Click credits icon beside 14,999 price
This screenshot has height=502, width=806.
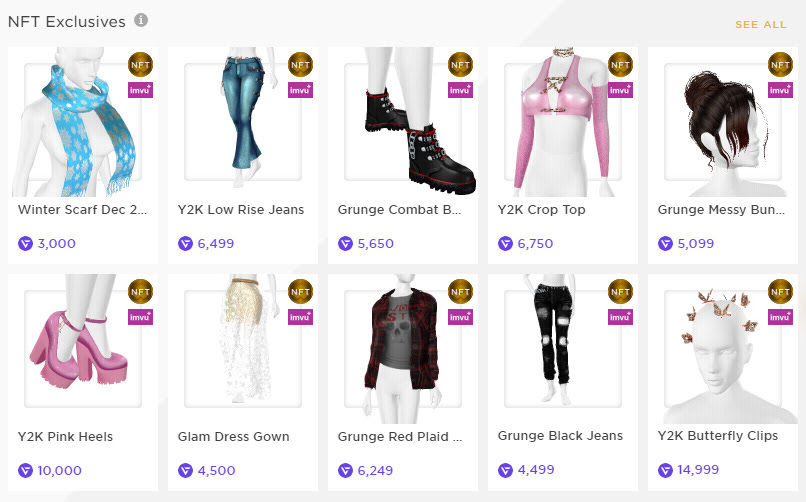pos(665,470)
